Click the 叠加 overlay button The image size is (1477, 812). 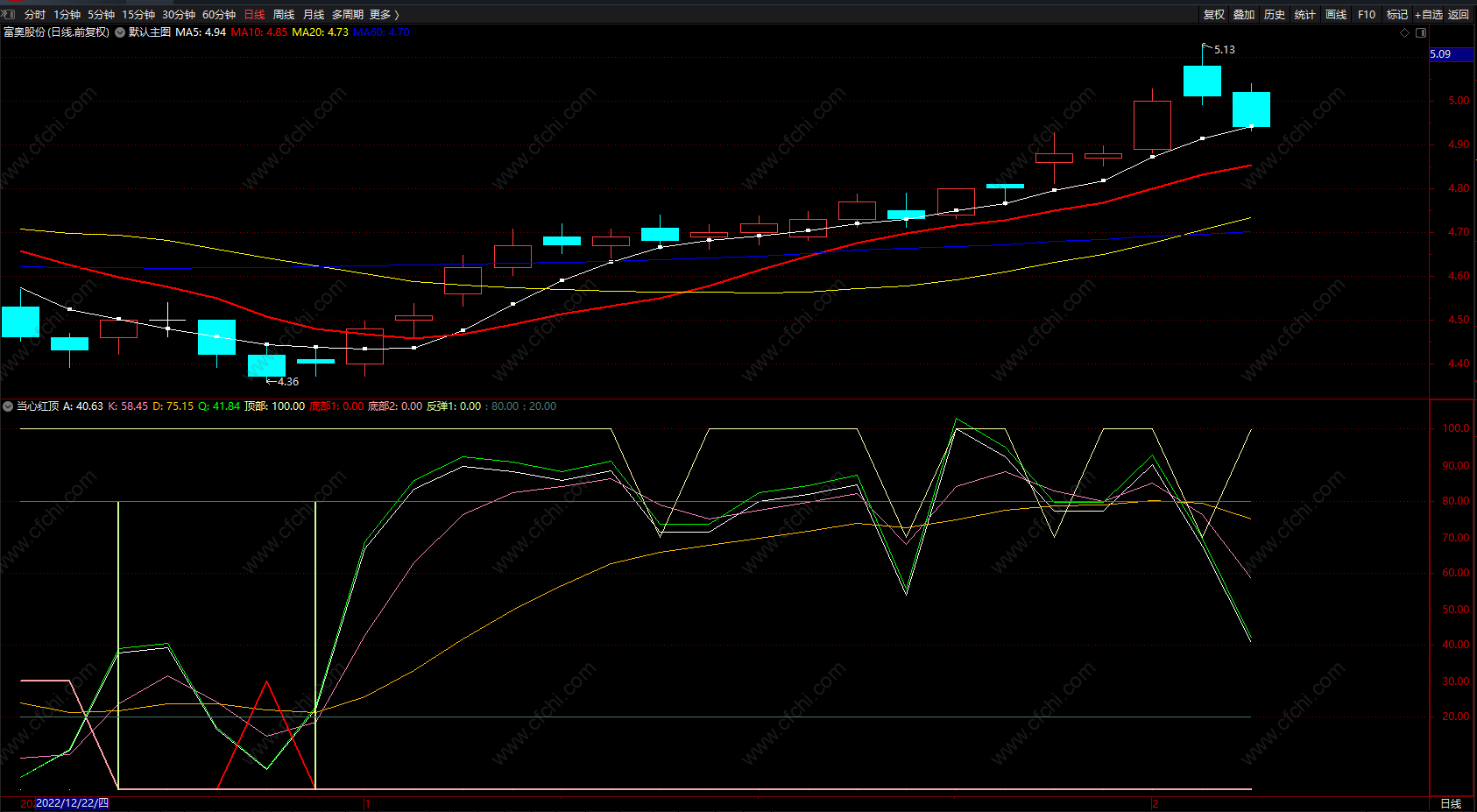[x=1244, y=15]
